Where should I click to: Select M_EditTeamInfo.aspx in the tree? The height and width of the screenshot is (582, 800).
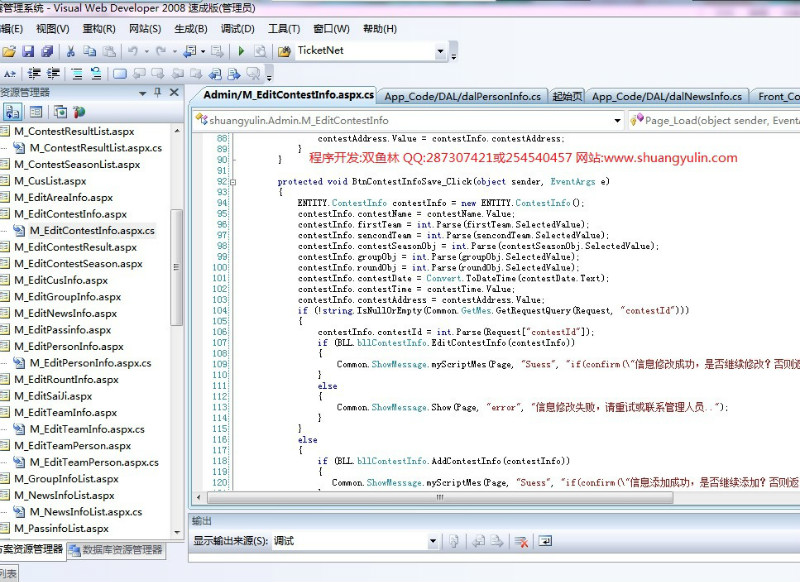click(65, 413)
